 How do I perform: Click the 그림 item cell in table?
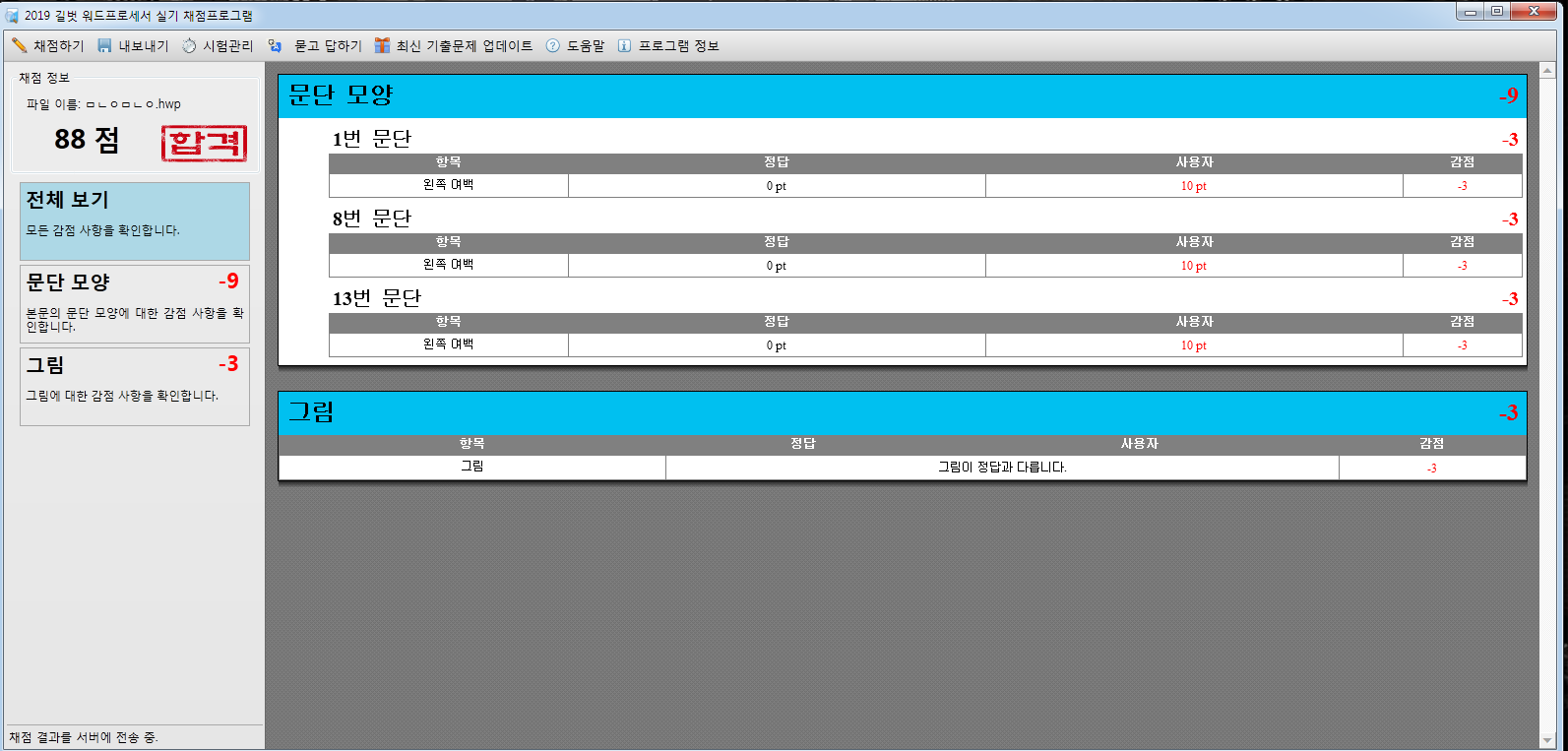(x=472, y=467)
